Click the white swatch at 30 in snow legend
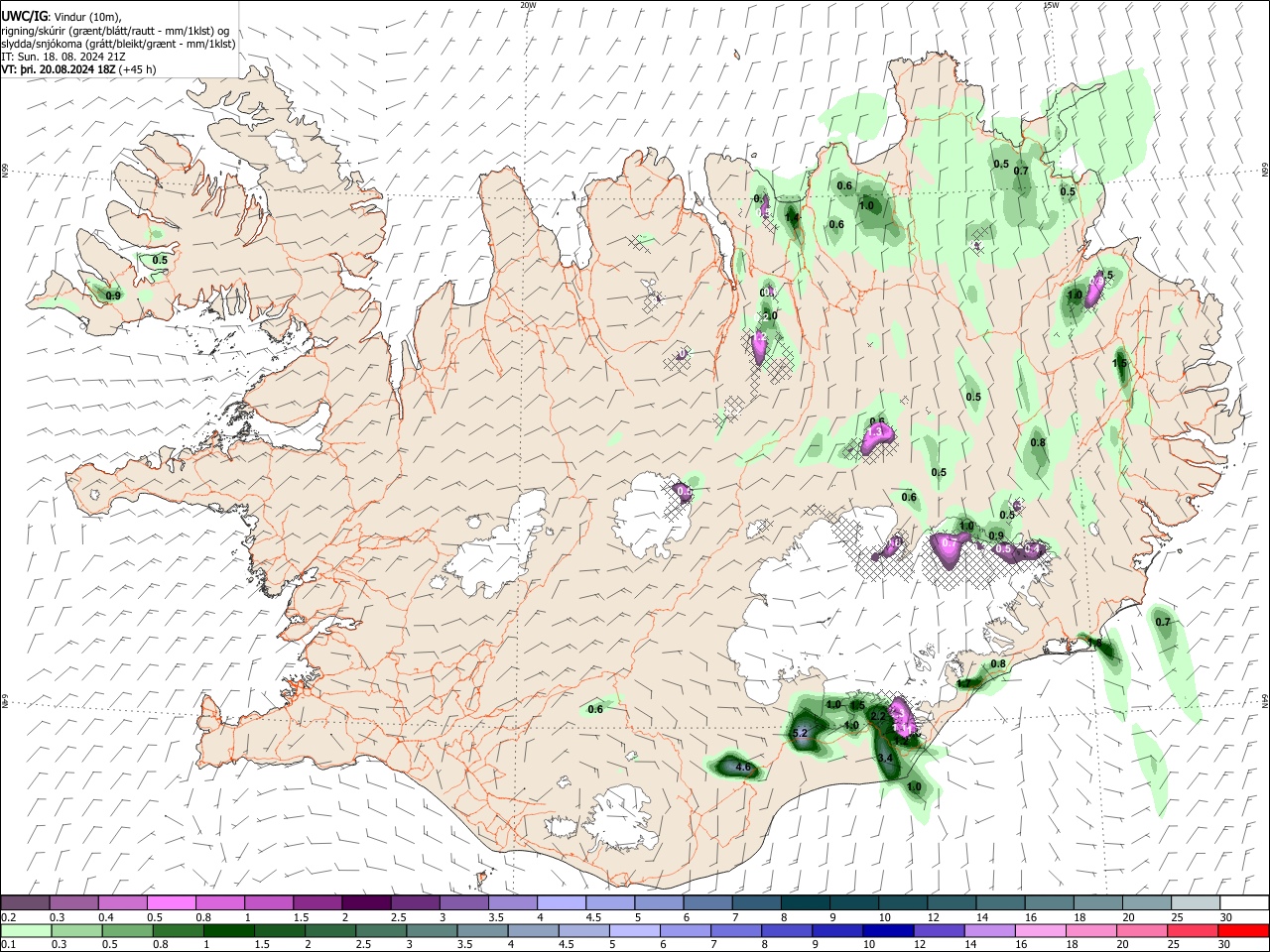Image resolution: width=1270 pixels, height=952 pixels. tap(1244, 903)
